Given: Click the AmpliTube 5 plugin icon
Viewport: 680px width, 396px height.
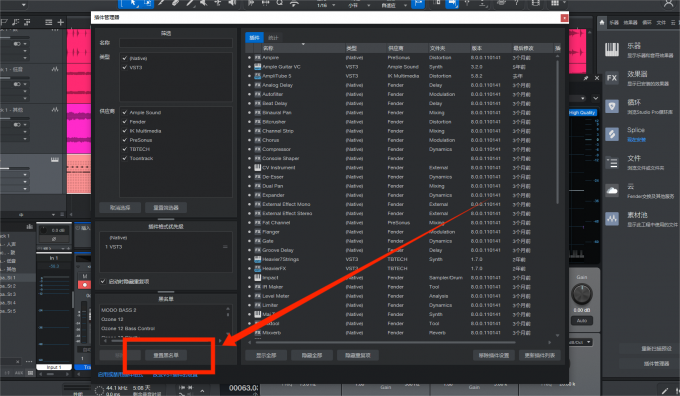Looking at the screenshot, I should coord(258,76).
